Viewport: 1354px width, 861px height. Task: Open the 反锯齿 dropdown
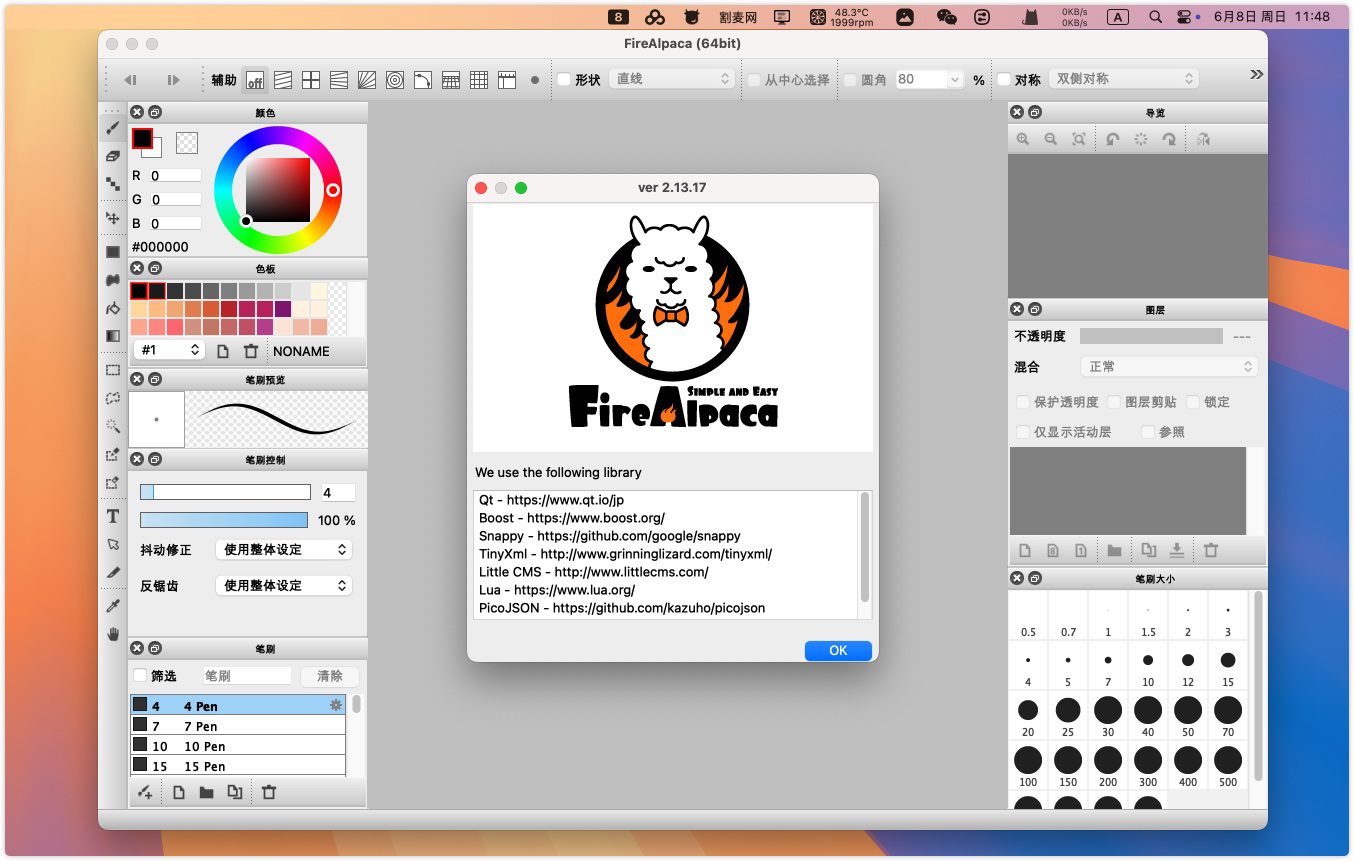(x=284, y=586)
